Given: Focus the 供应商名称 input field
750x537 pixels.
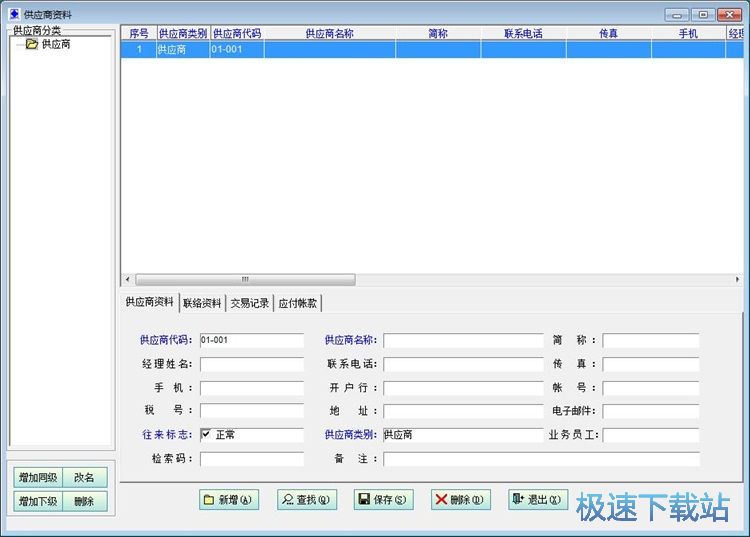Looking at the screenshot, I should 463,340.
